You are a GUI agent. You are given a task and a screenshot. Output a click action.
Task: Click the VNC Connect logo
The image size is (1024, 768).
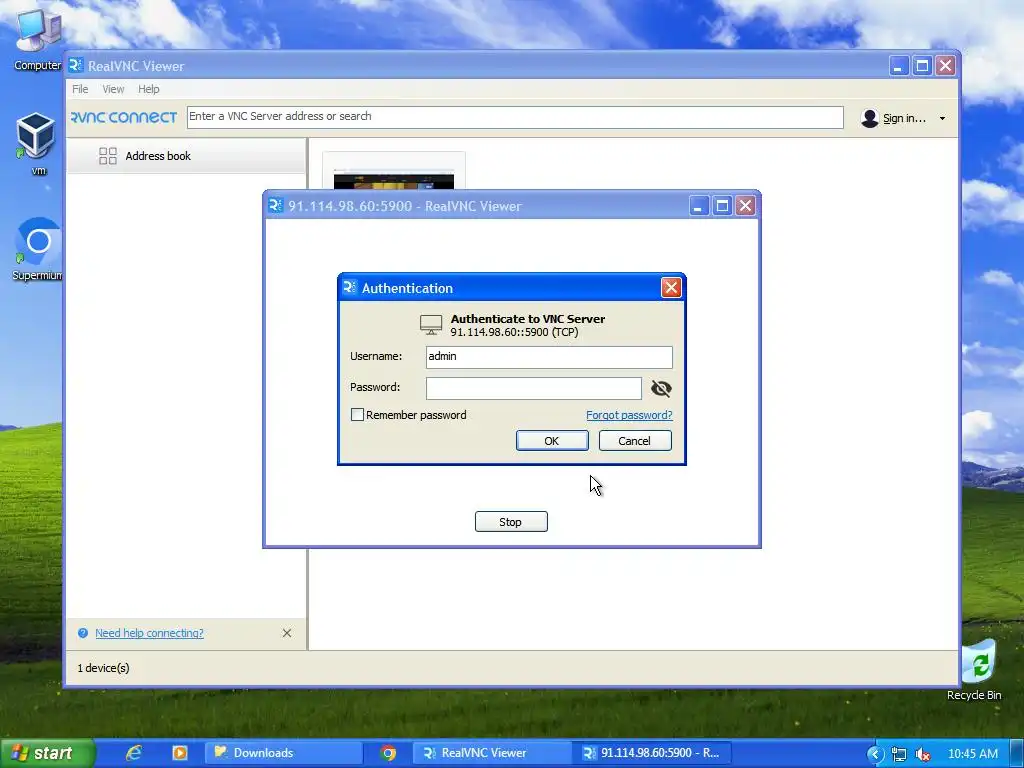click(123, 118)
